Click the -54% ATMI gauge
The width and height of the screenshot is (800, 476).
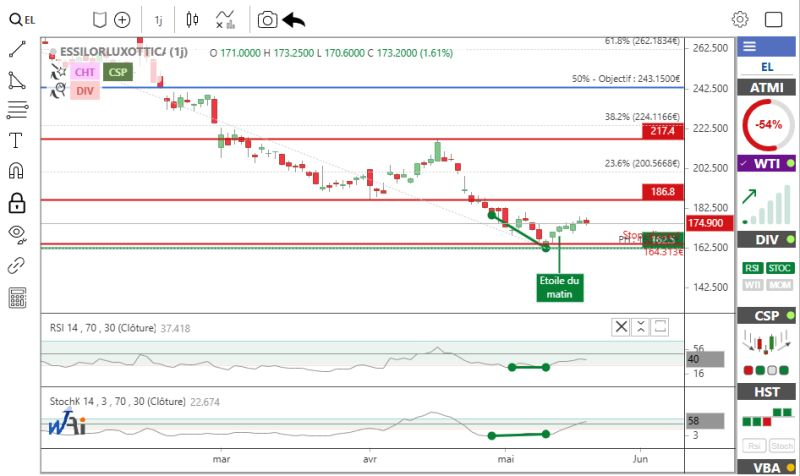768,125
